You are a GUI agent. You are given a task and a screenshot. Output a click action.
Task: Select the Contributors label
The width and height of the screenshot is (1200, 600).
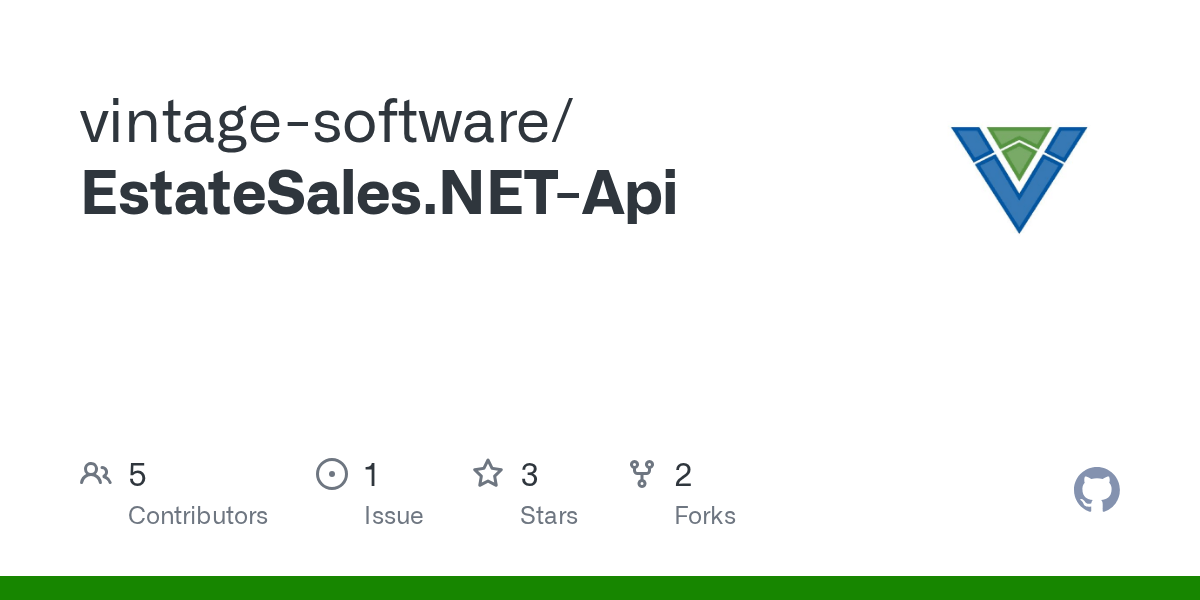(198, 516)
